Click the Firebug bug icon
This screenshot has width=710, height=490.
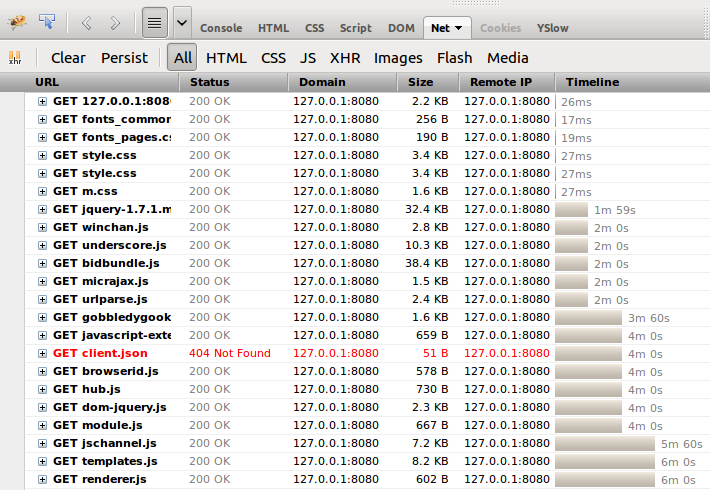17,22
